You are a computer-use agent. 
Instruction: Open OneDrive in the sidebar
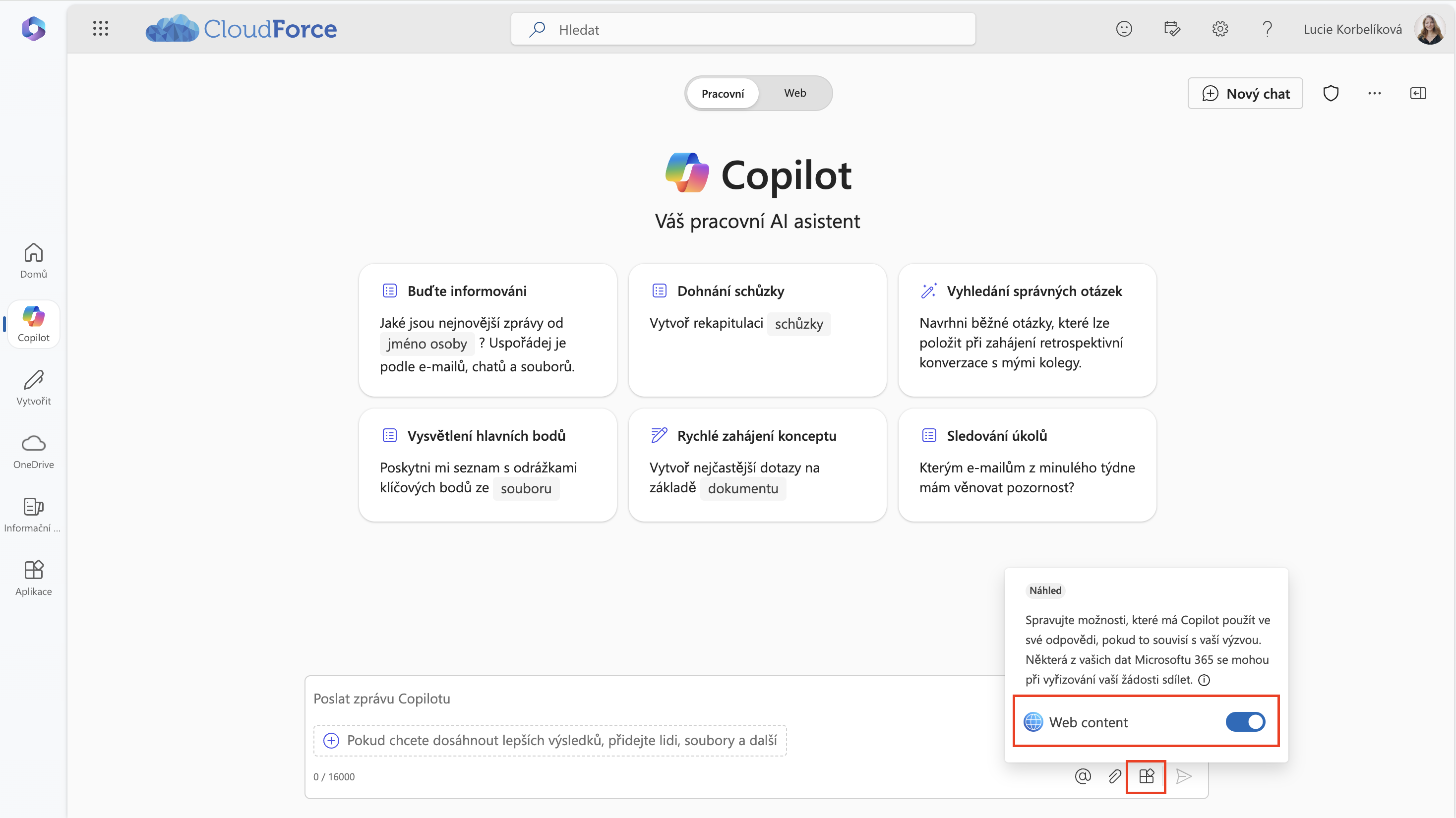click(33, 451)
